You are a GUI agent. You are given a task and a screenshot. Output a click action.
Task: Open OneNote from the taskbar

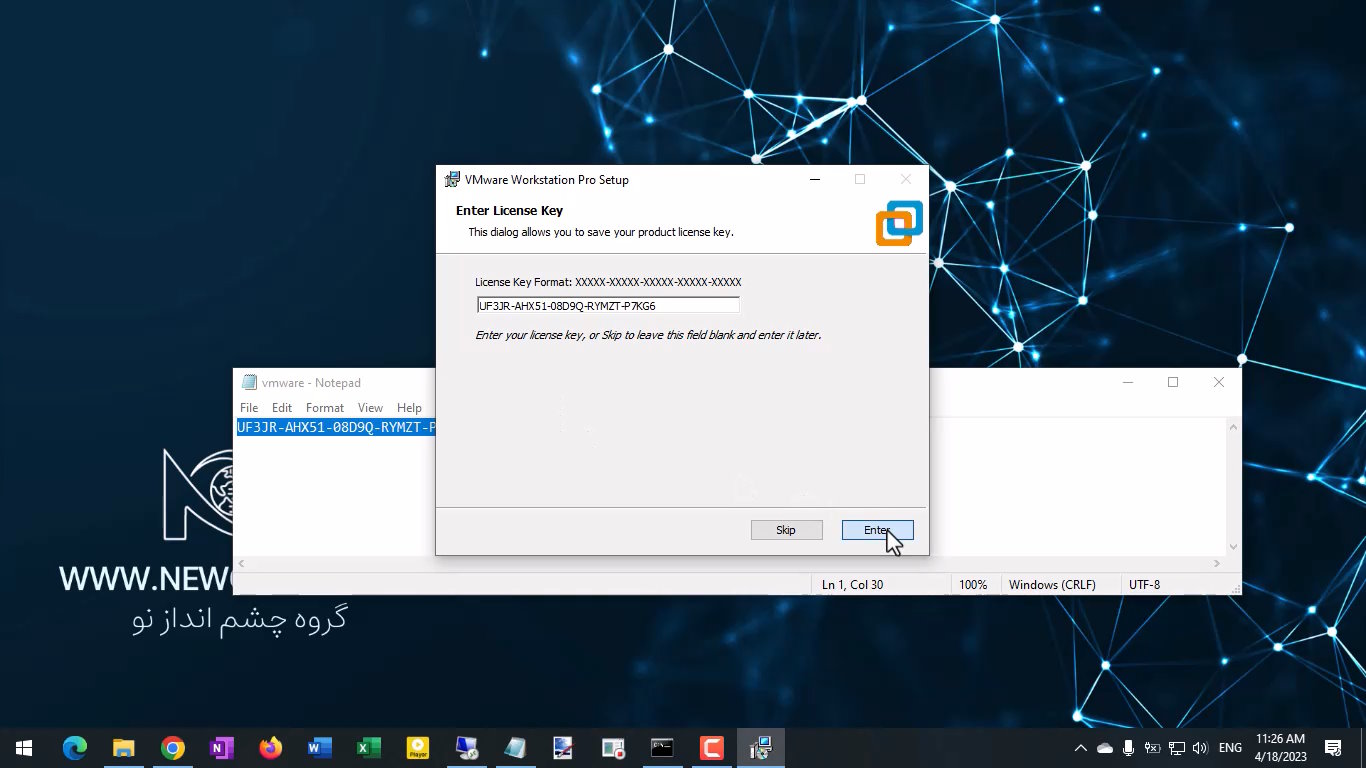pos(222,748)
